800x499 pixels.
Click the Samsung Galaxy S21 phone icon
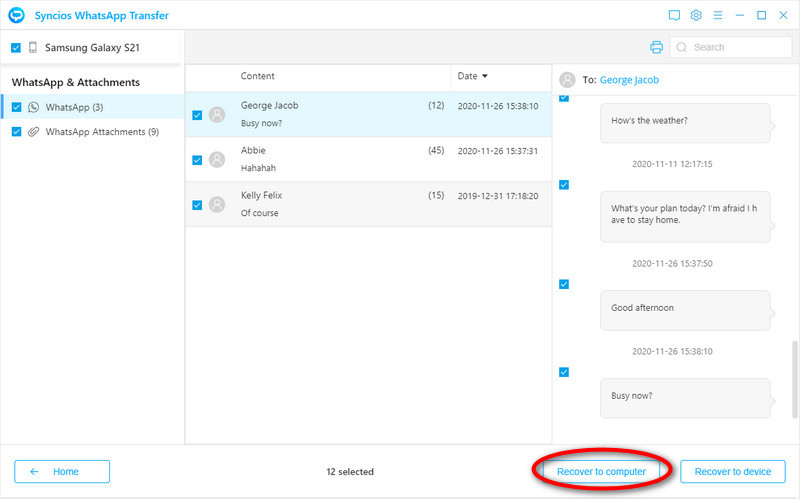(33, 47)
